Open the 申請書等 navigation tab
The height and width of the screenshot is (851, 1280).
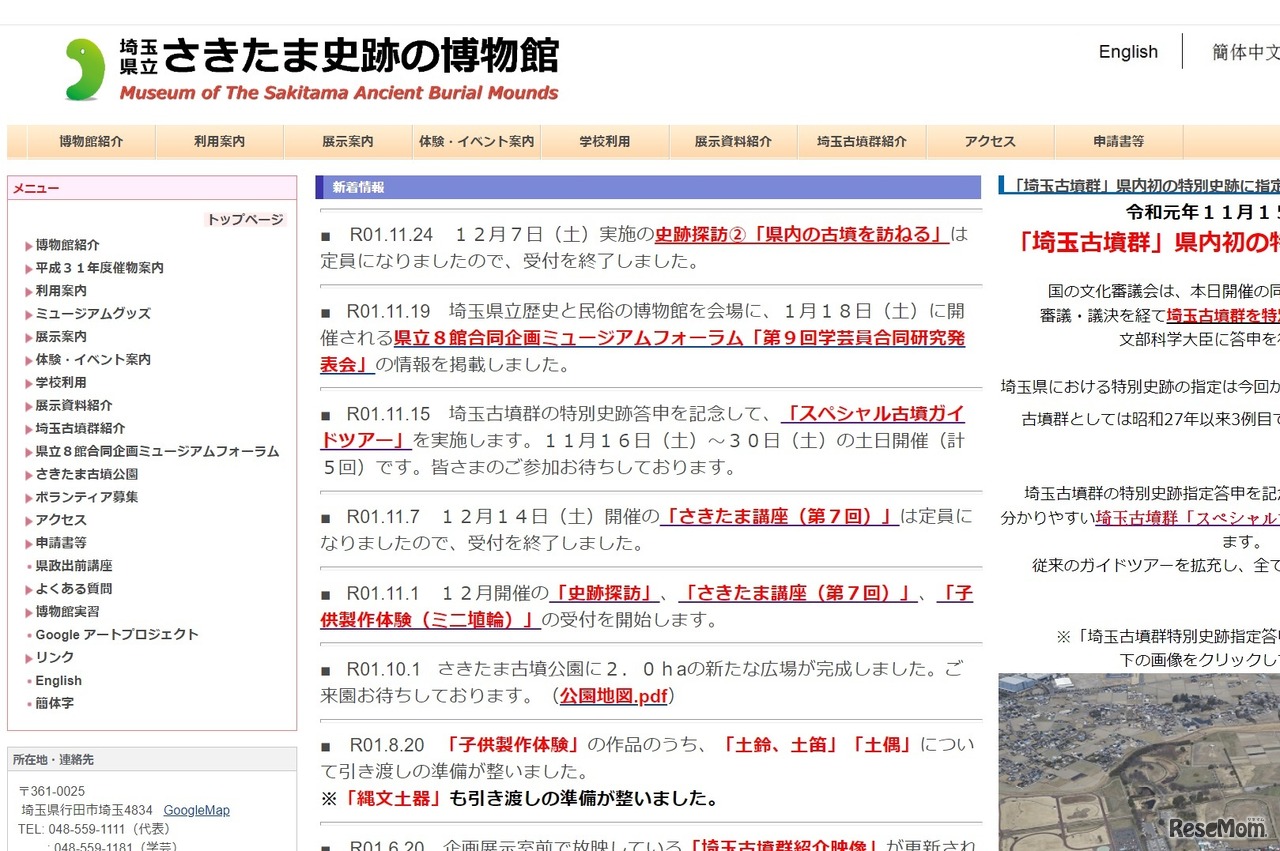click(1117, 141)
